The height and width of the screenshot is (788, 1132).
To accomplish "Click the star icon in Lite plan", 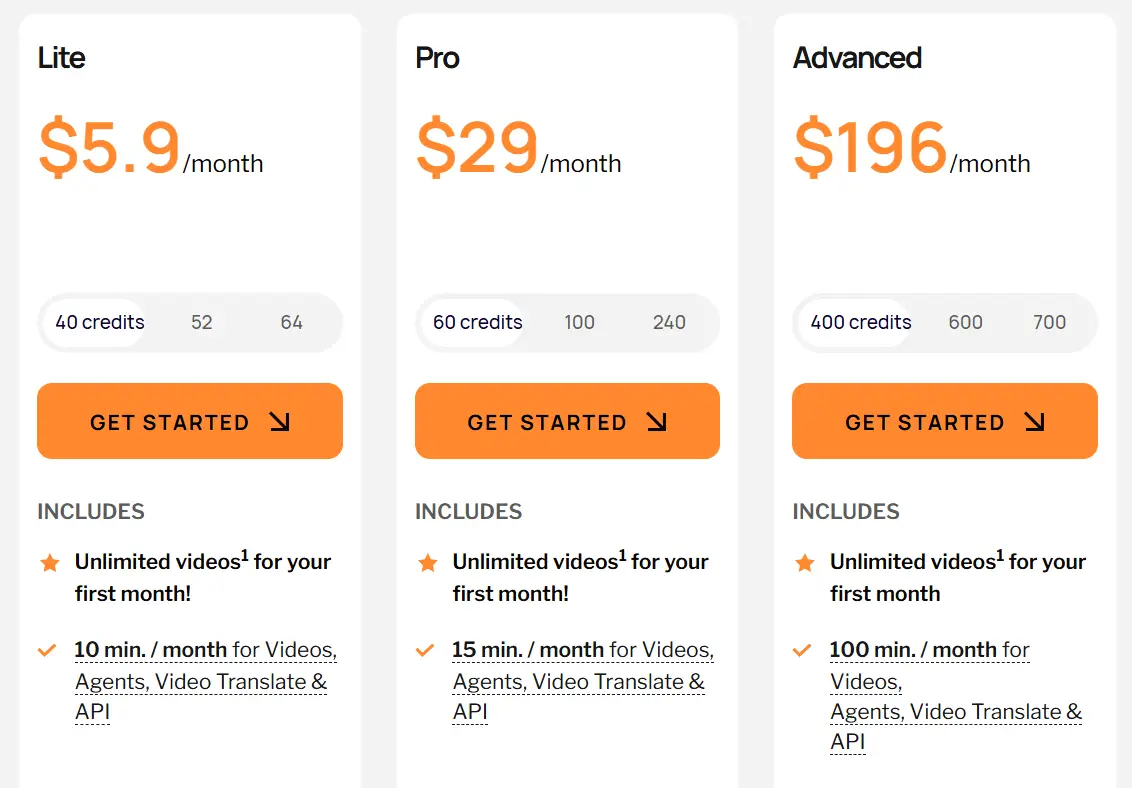I will [50, 563].
